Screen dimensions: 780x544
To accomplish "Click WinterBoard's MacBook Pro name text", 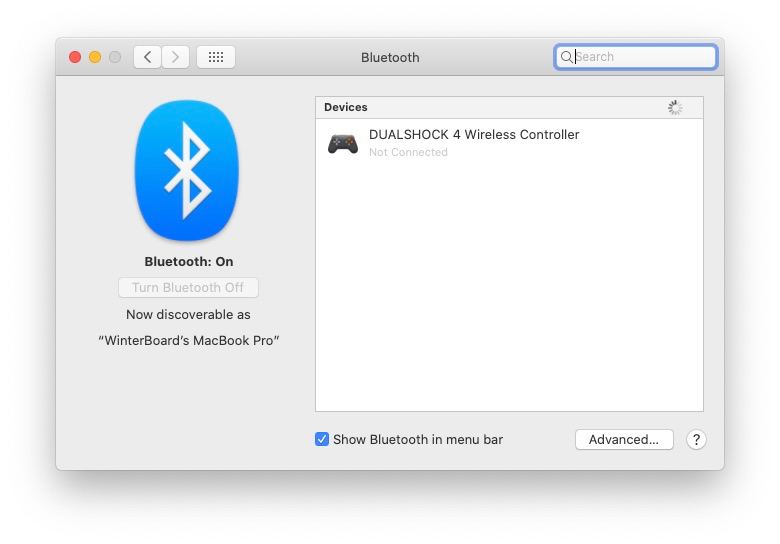I will pos(189,341).
